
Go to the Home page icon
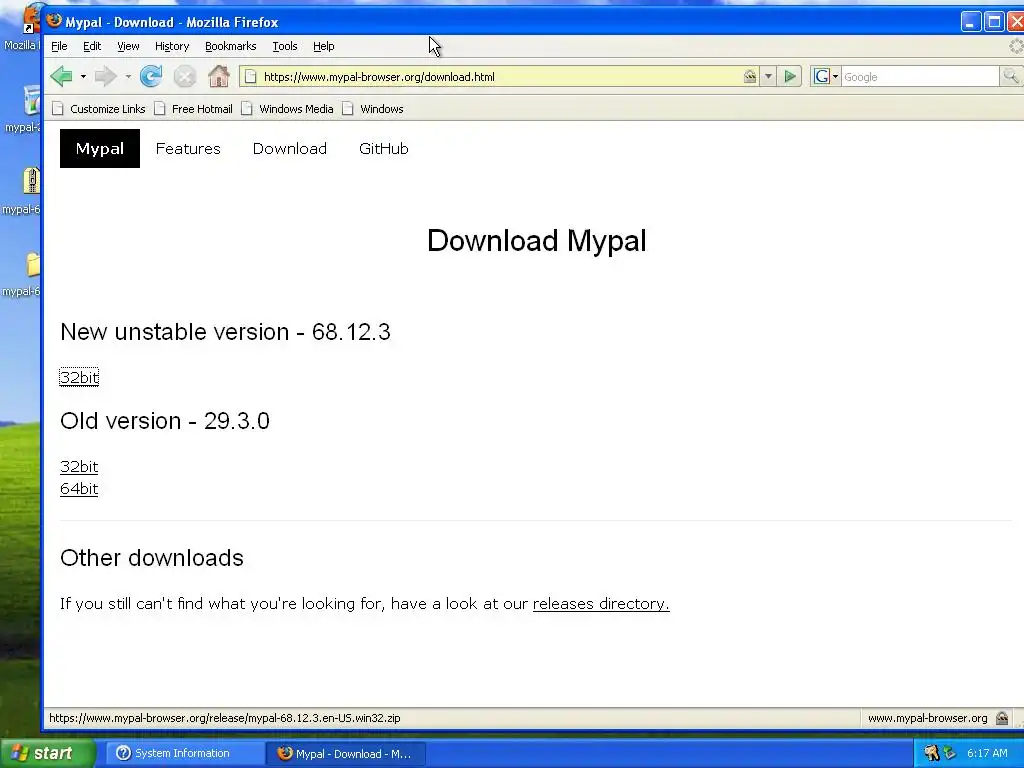point(219,76)
